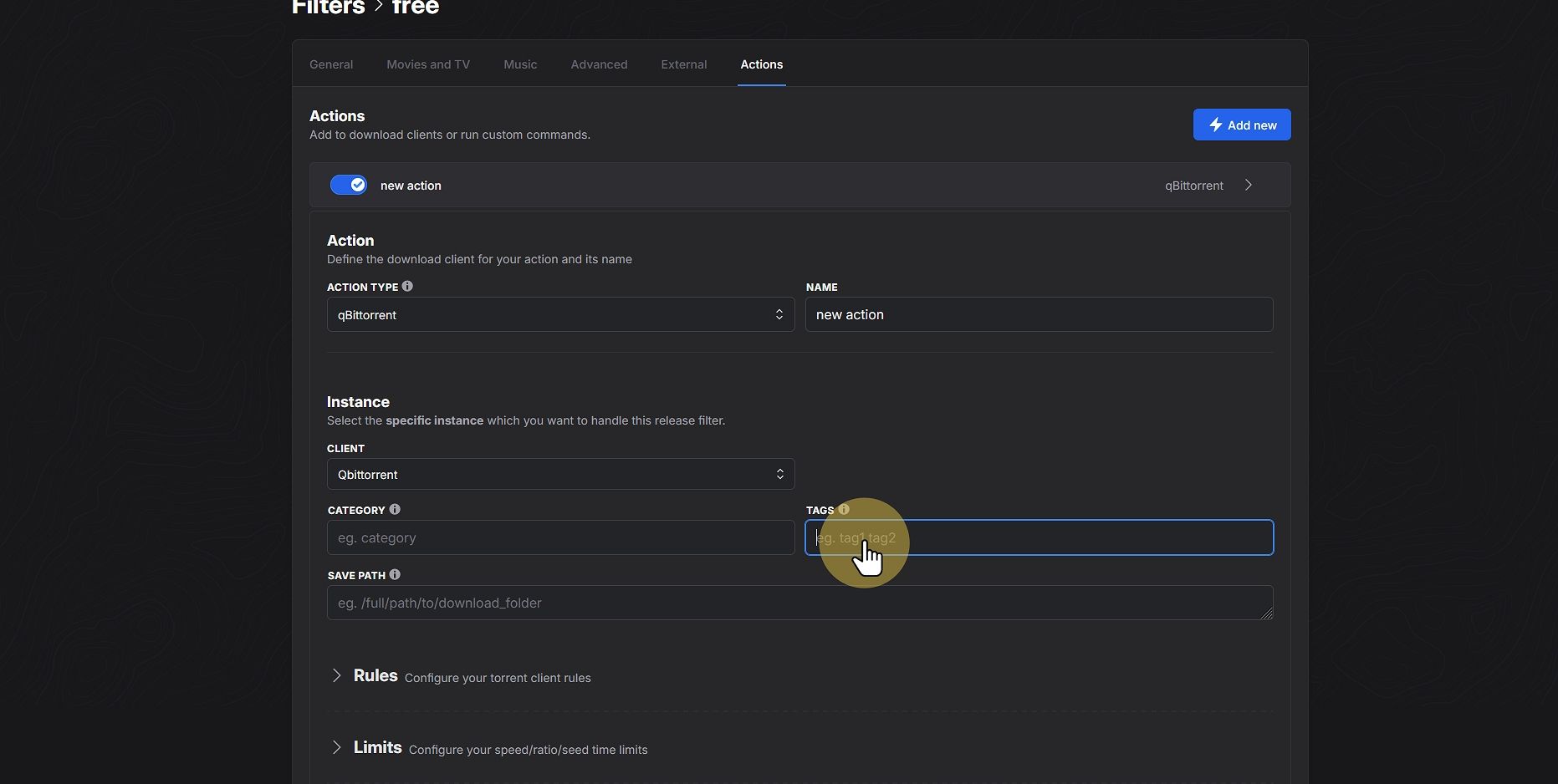The height and width of the screenshot is (784, 1558).
Task: Click the lightning bolt icon in Add new
Action: [x=1216, y=125]
